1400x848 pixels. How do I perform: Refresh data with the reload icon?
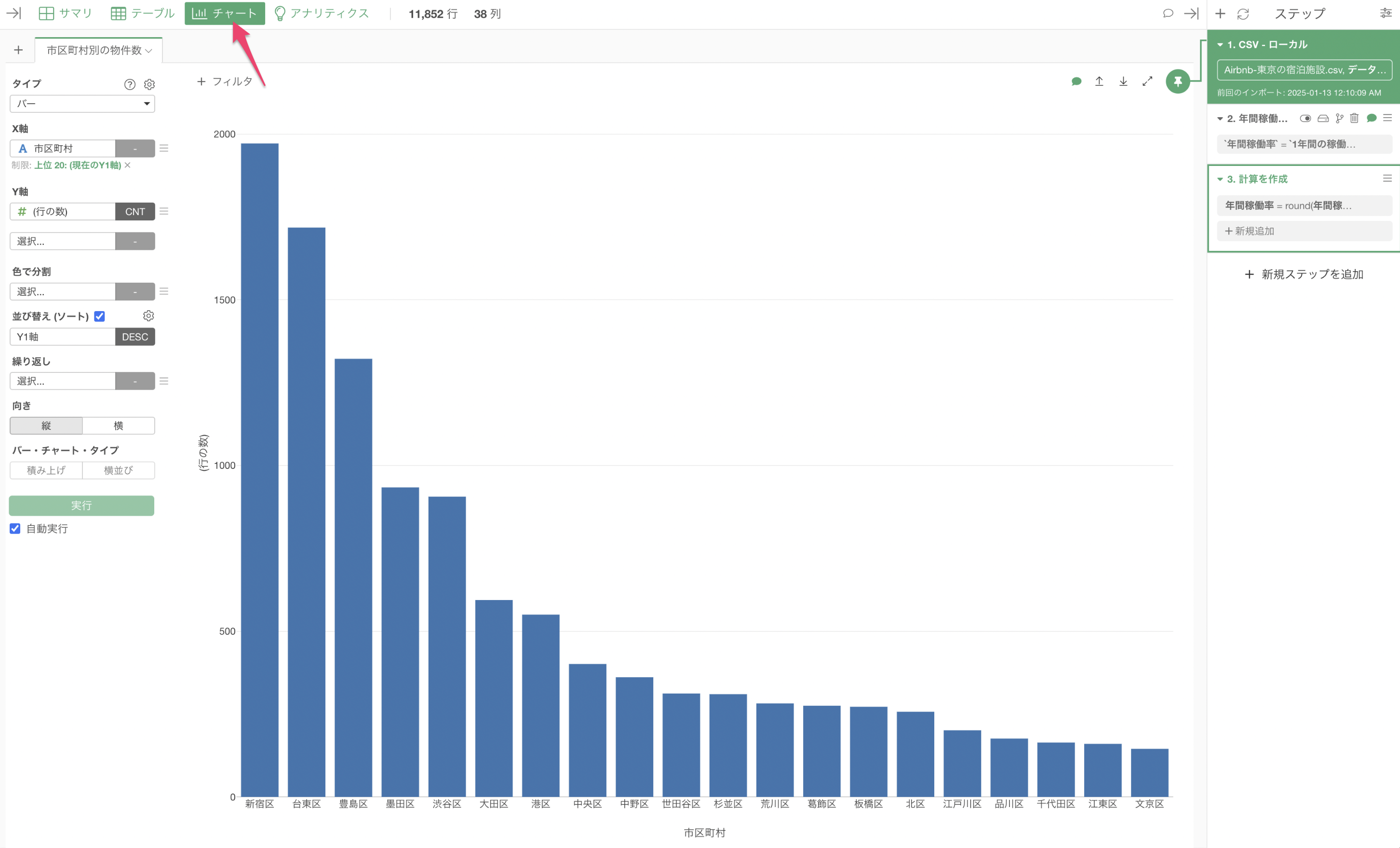(x=1243, y=14)
